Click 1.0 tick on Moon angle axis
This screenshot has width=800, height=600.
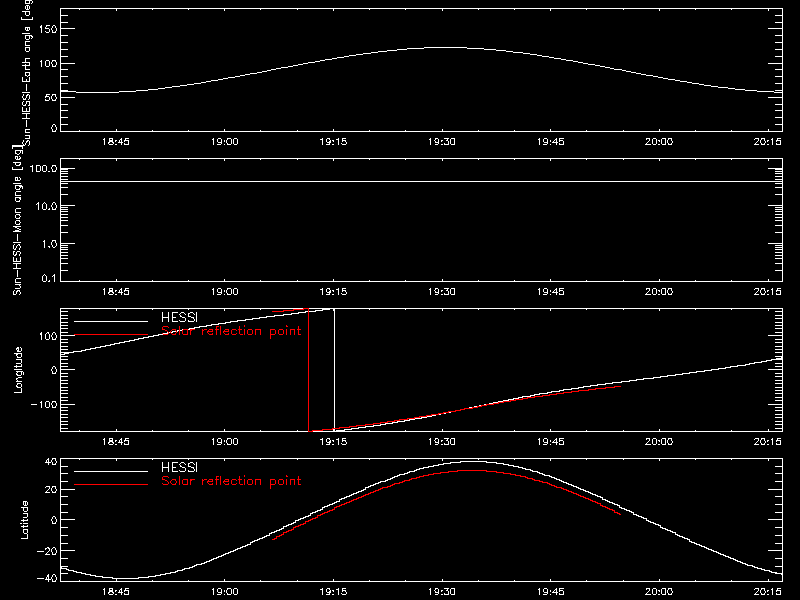click(49, 244)
